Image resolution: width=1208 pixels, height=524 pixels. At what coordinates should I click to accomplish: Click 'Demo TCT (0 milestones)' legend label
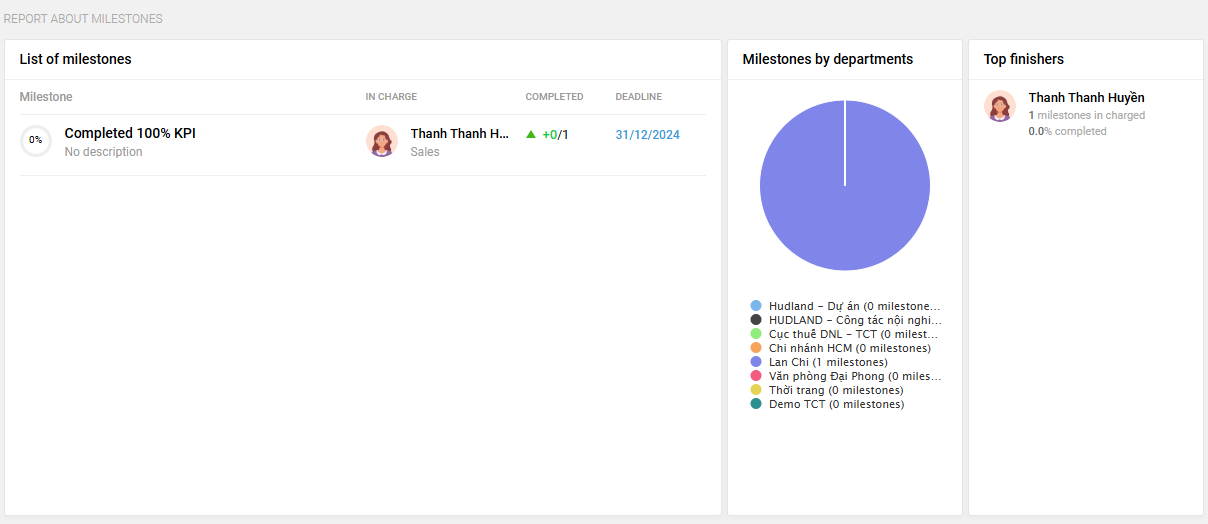[x=836, y=404]
